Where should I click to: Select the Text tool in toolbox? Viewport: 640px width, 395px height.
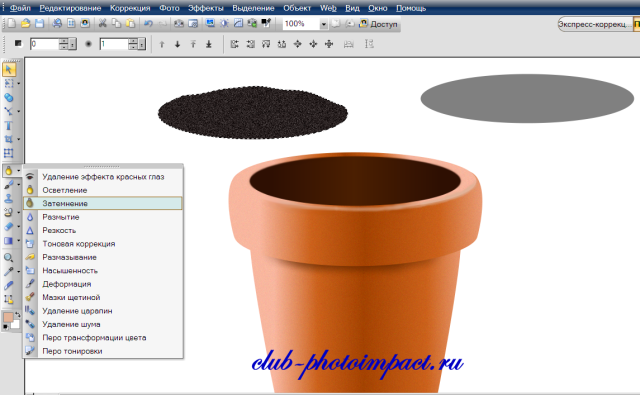[x=8, y=125]
